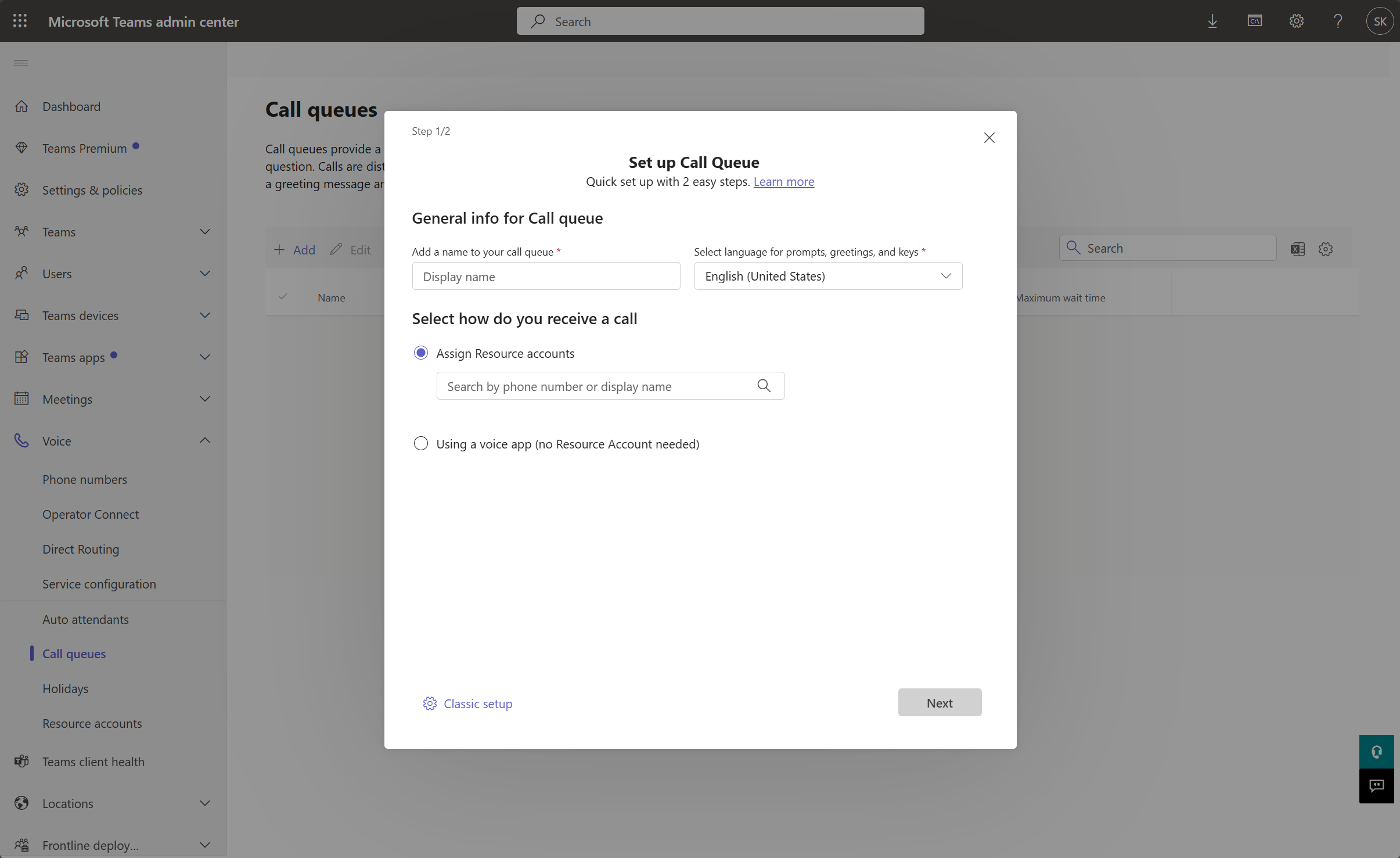Click the Name column header
The image size is (1400, 858).
point(331,297)
